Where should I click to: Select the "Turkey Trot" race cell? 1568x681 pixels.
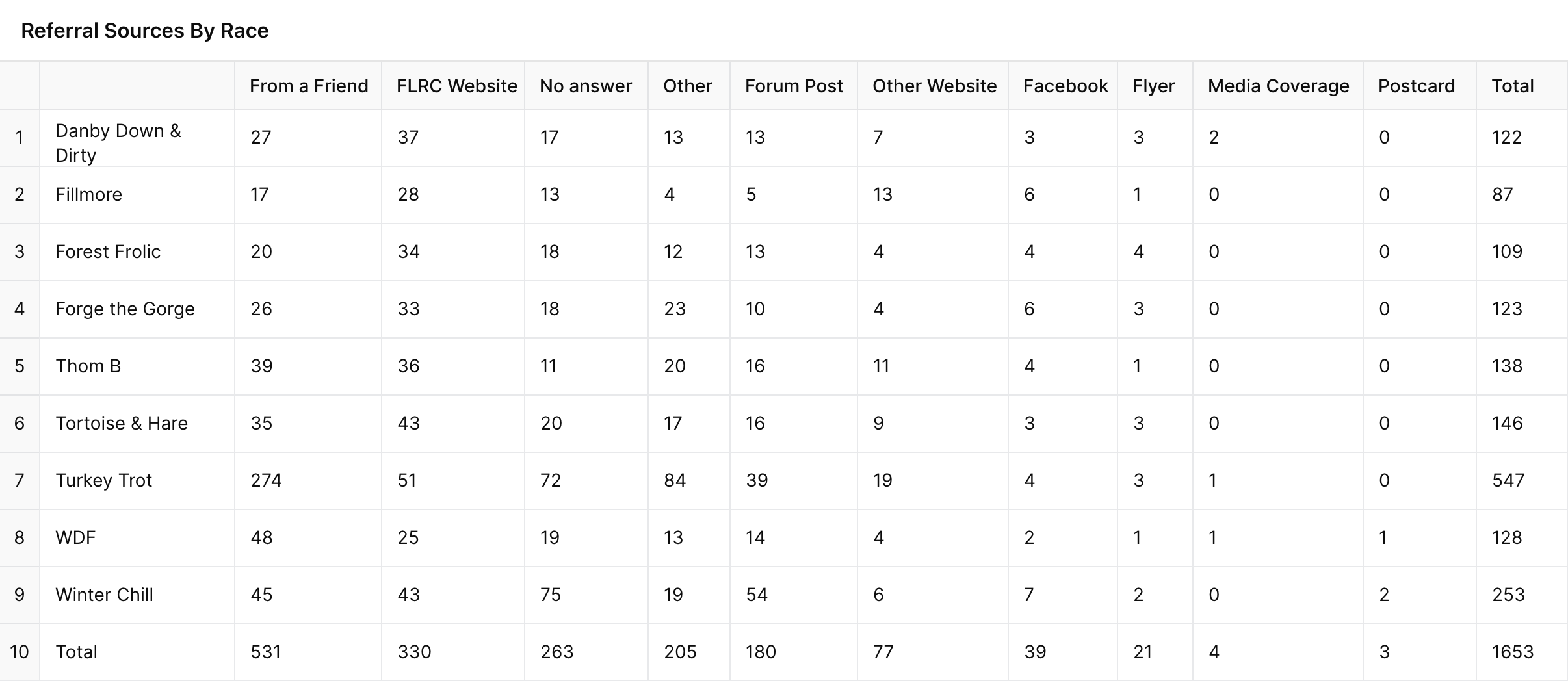pos(103,480)
